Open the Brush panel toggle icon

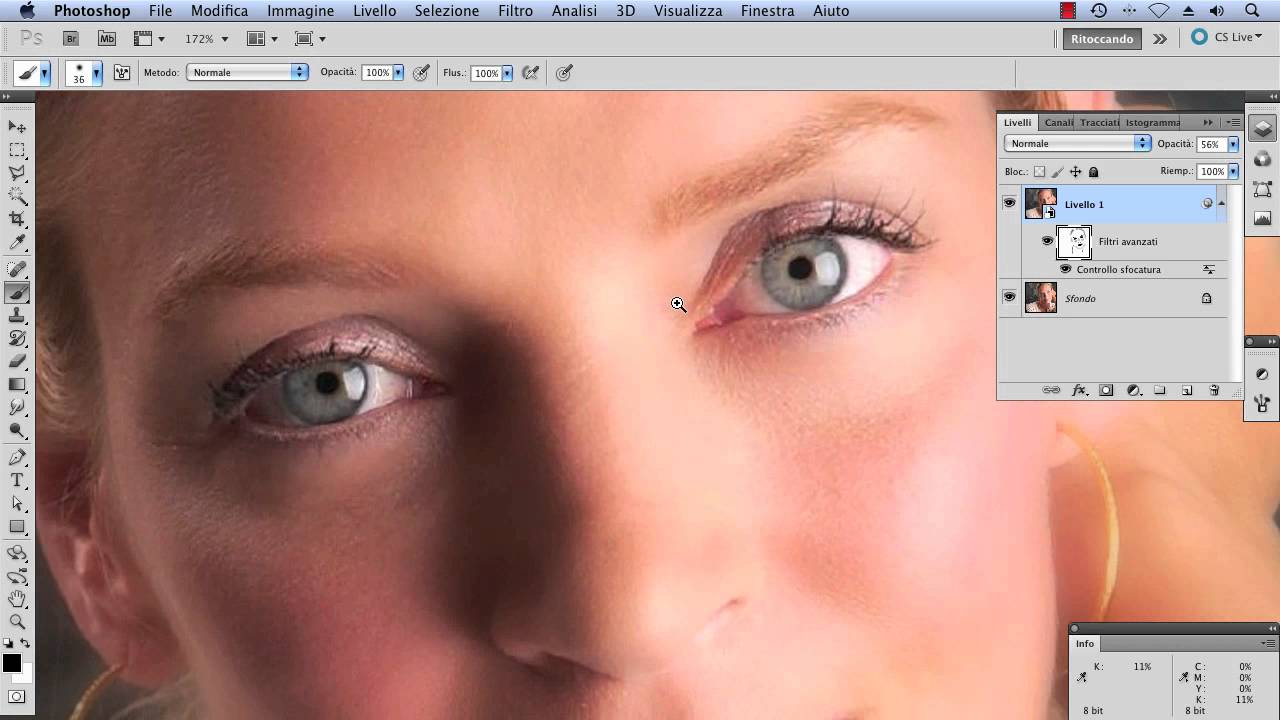(x=122, y=73)
